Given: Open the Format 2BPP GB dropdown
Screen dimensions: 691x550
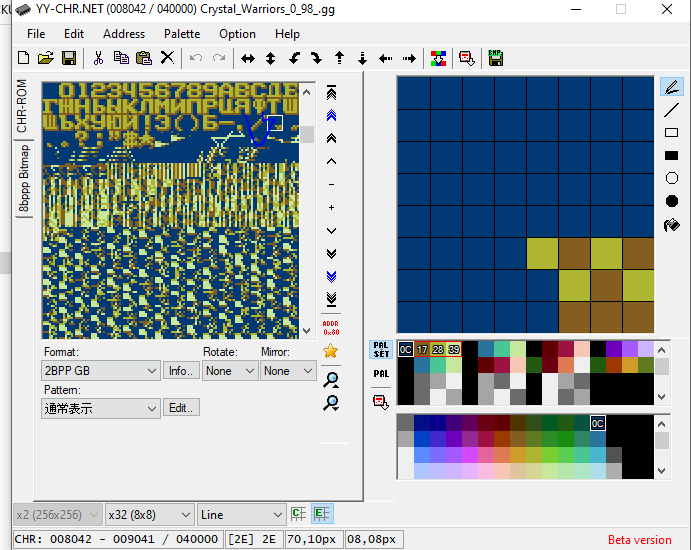Looking at the screenshot, I should click(x=101, y=371).
